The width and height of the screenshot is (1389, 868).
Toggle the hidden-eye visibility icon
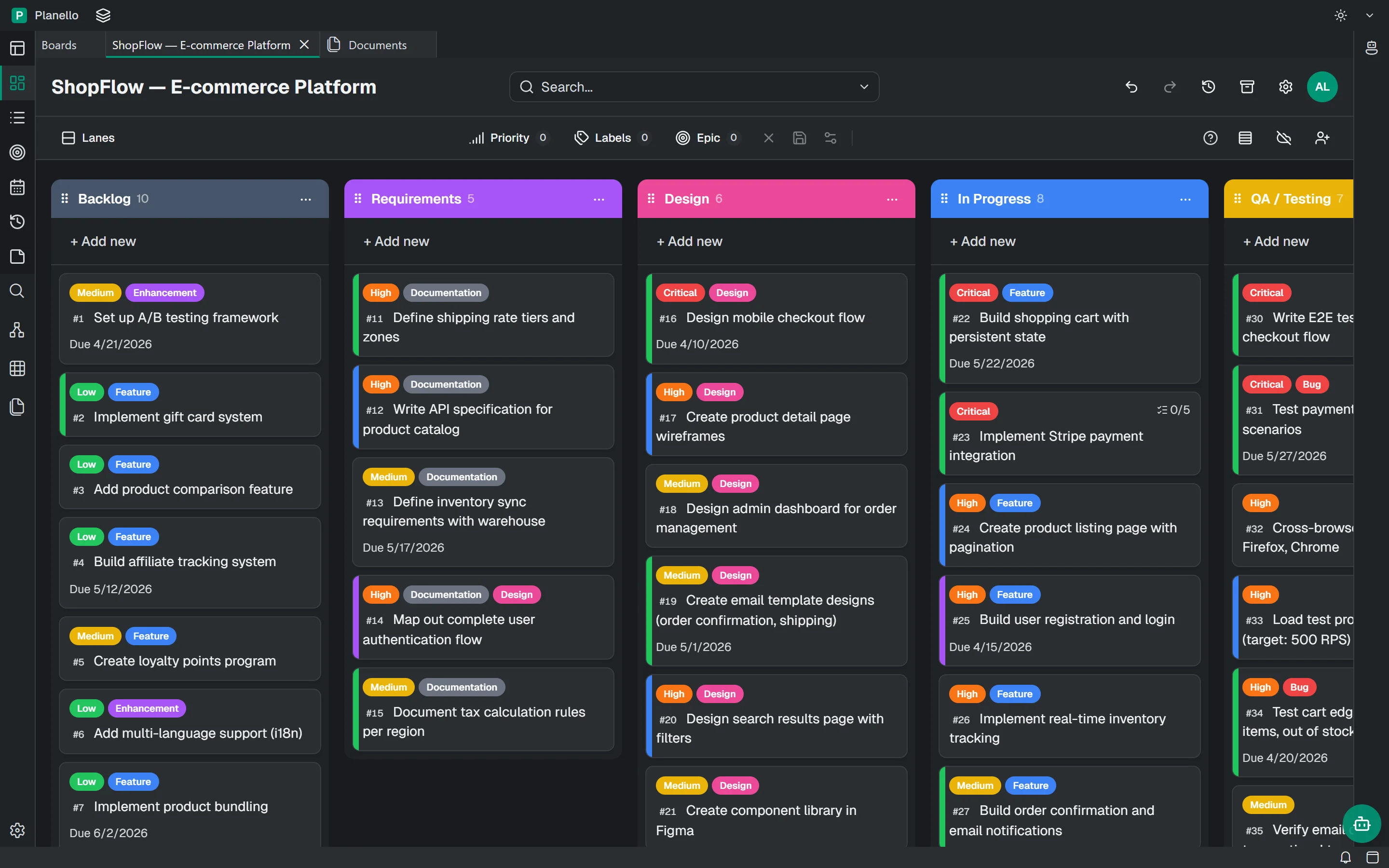(1283, 138)
